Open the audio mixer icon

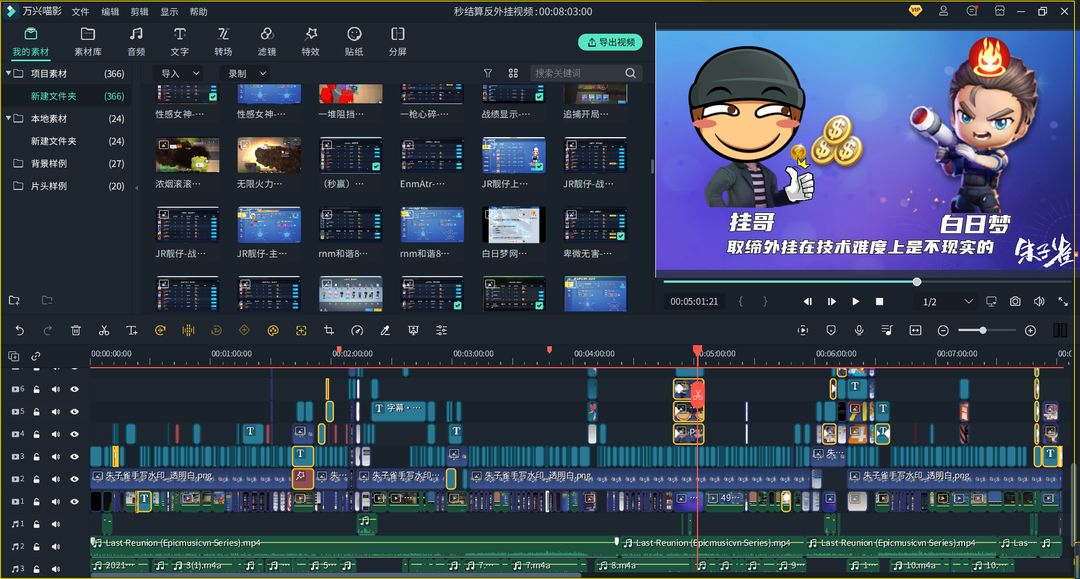coord(887,330)
